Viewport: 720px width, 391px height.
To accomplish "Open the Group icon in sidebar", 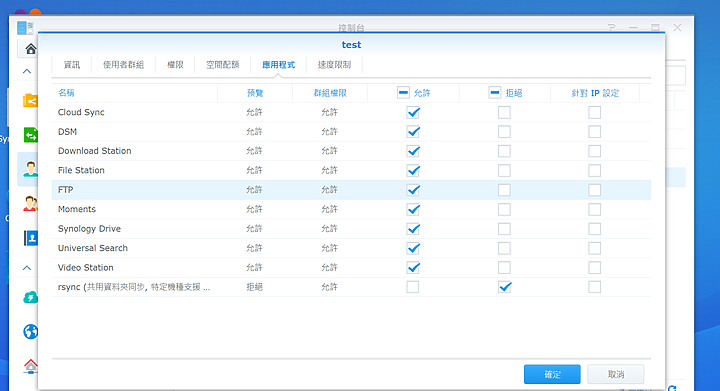I will 30,203.
